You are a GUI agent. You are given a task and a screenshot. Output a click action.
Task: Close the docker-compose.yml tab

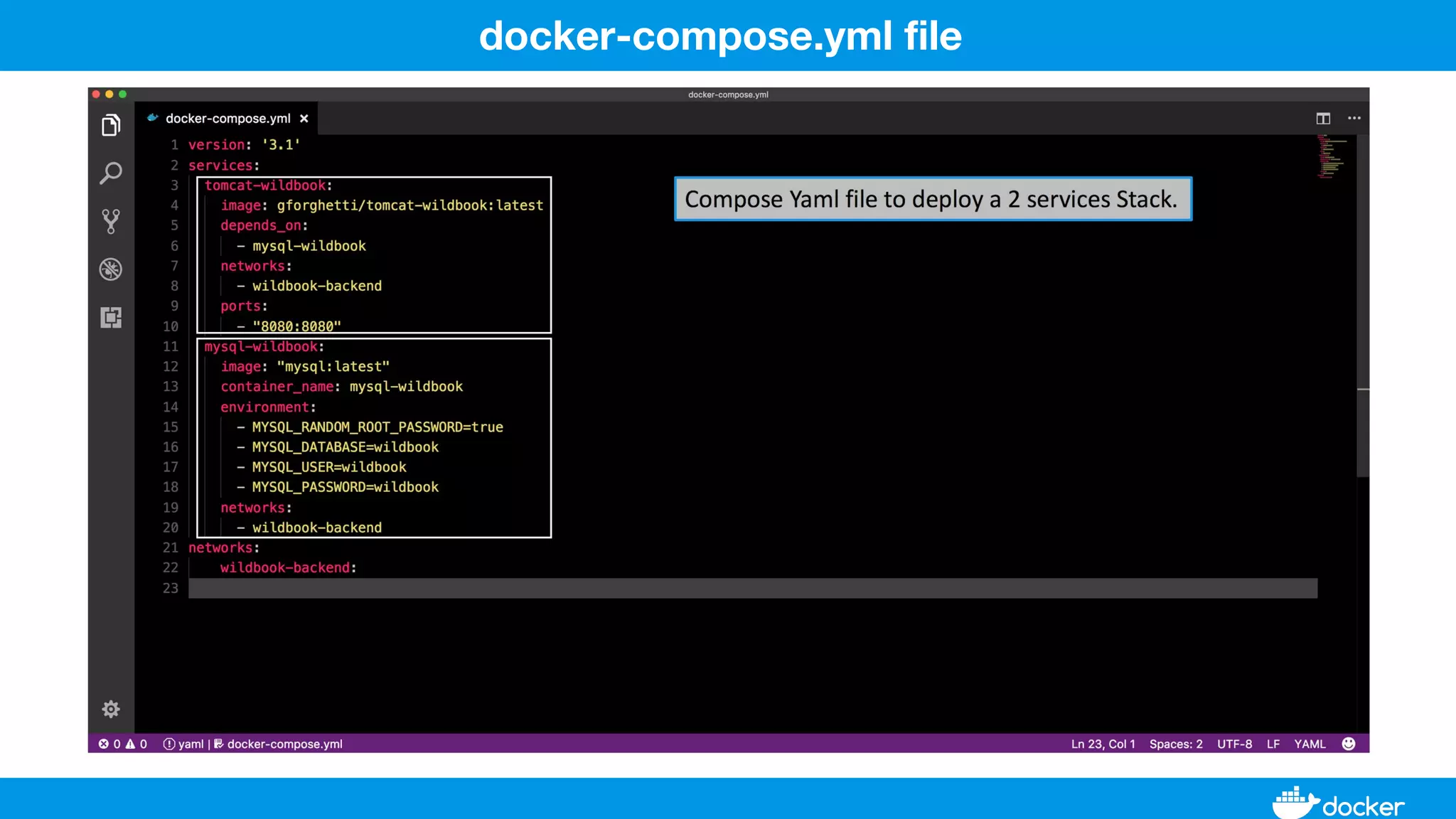tap(304, 119)
